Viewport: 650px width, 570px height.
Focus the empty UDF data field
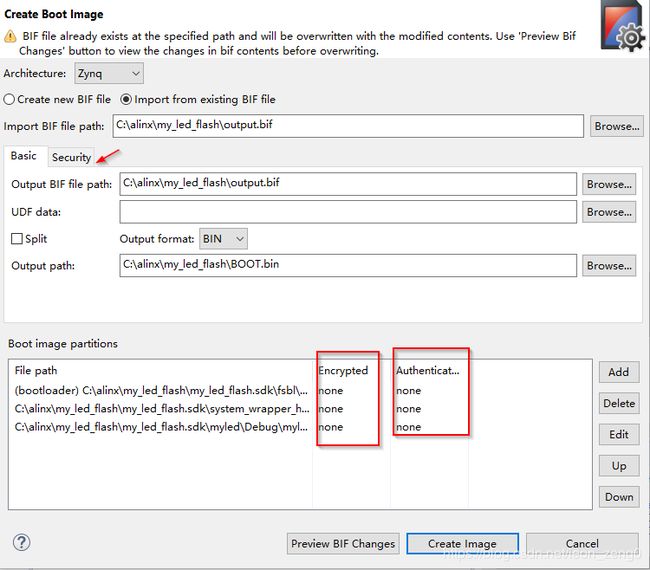pos(348,212)
